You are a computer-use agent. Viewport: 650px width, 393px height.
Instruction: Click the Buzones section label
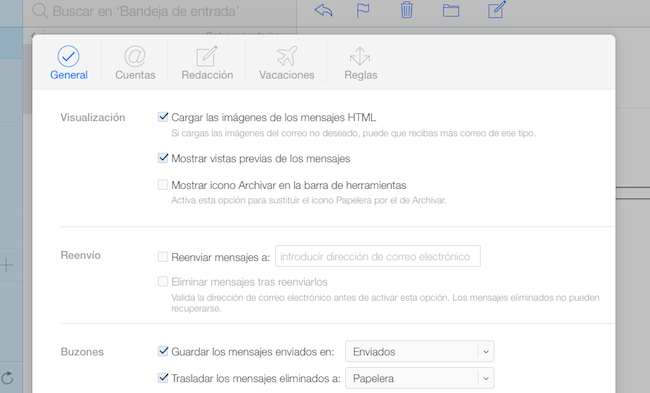tap(82, 352)
